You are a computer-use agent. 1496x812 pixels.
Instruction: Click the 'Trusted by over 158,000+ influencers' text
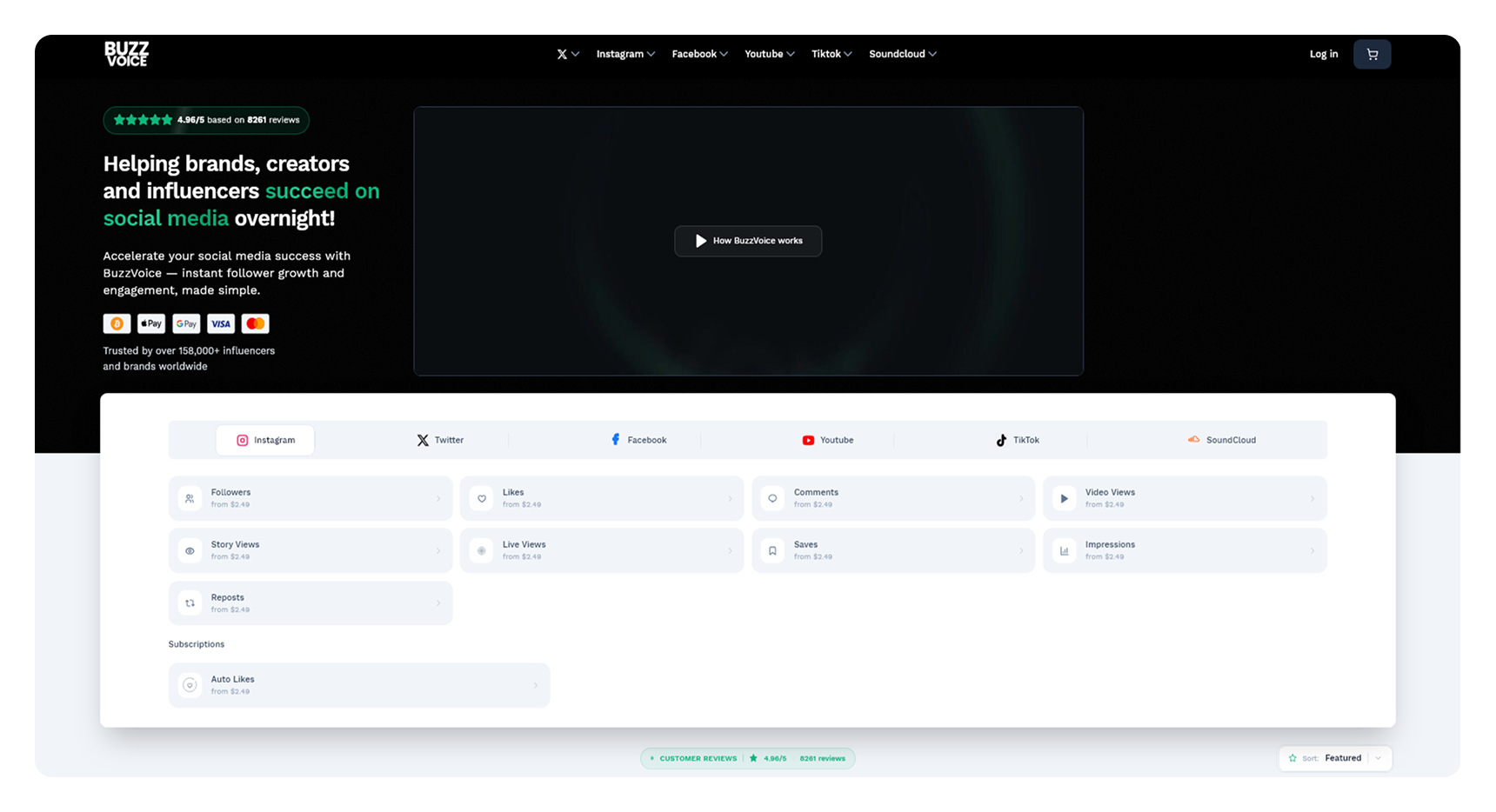point(189,350)
